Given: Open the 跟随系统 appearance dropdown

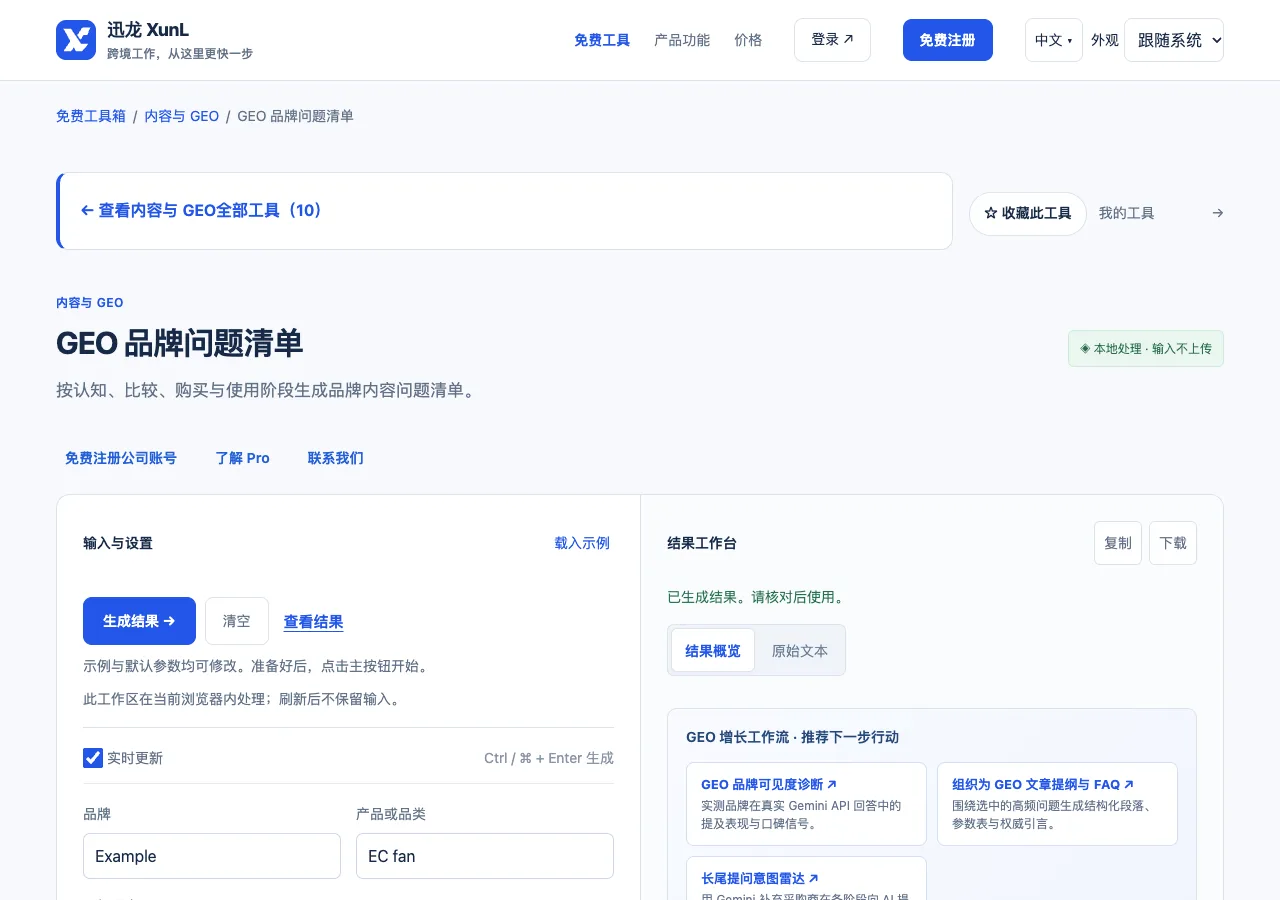Looking at the screenshot, I should click(1174, 40).
